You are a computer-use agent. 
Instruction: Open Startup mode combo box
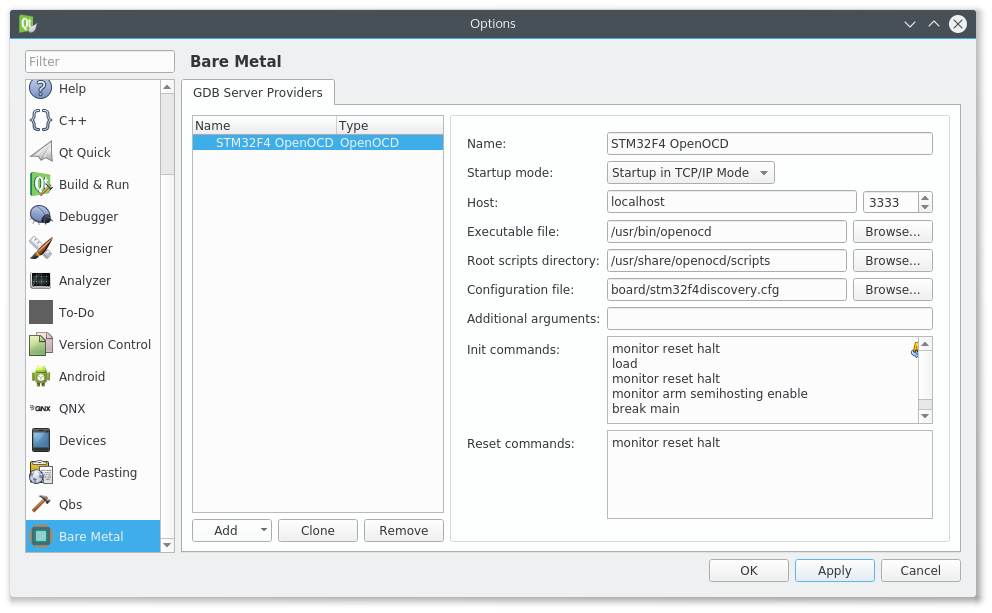click(x=690, y=173)
